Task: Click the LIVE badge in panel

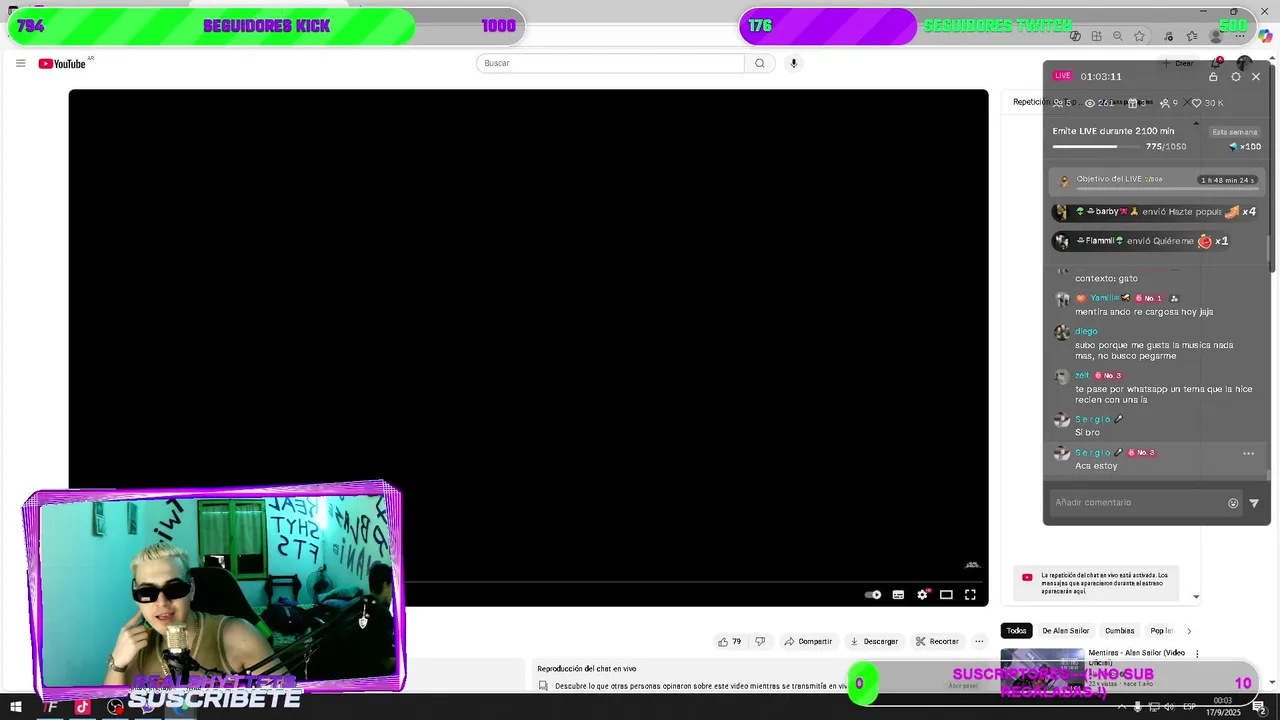Action: [1062, 76]
